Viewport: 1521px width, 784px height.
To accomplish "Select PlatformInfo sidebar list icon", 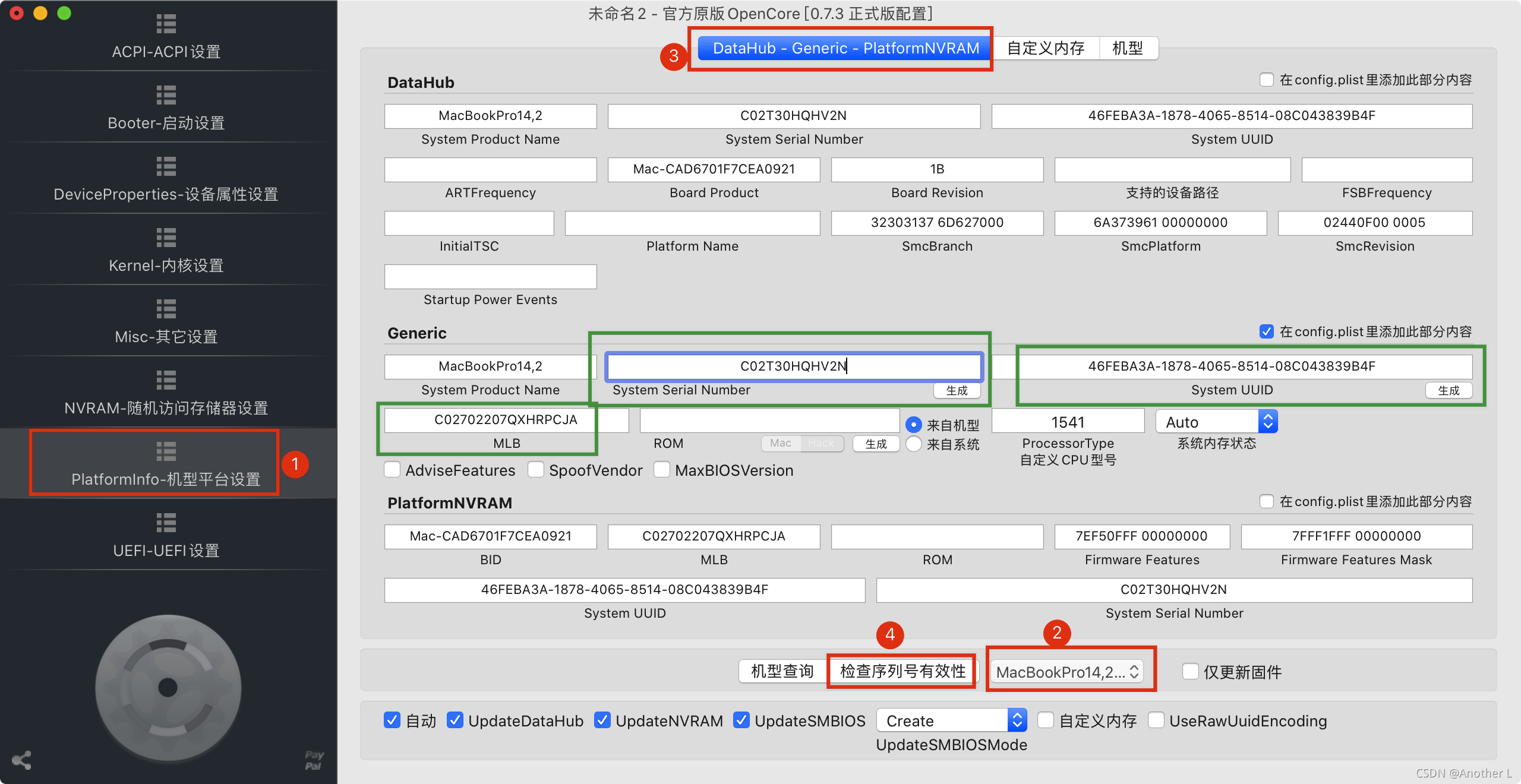I will pos(166,451).
